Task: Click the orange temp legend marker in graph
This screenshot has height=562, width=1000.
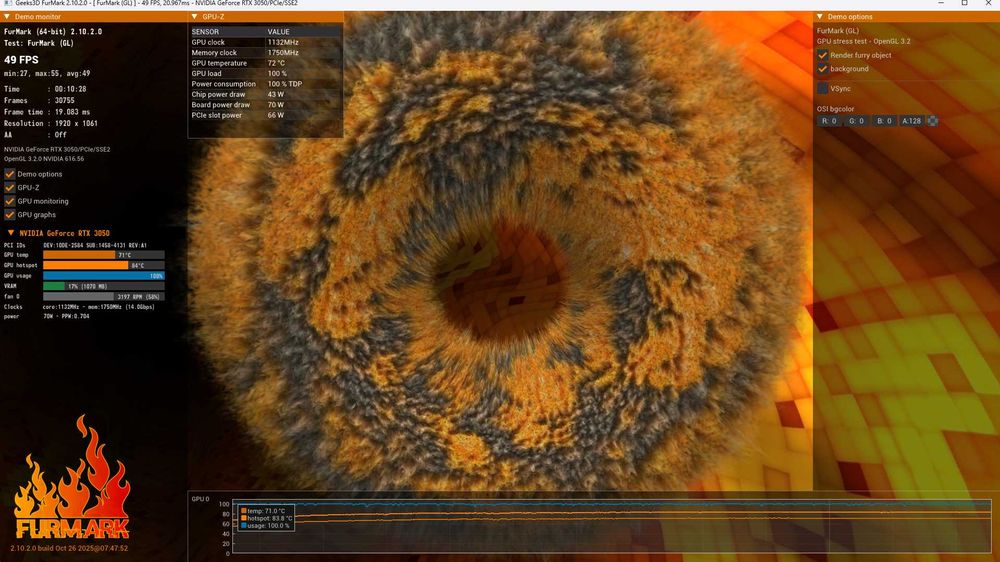Action: 244,511
